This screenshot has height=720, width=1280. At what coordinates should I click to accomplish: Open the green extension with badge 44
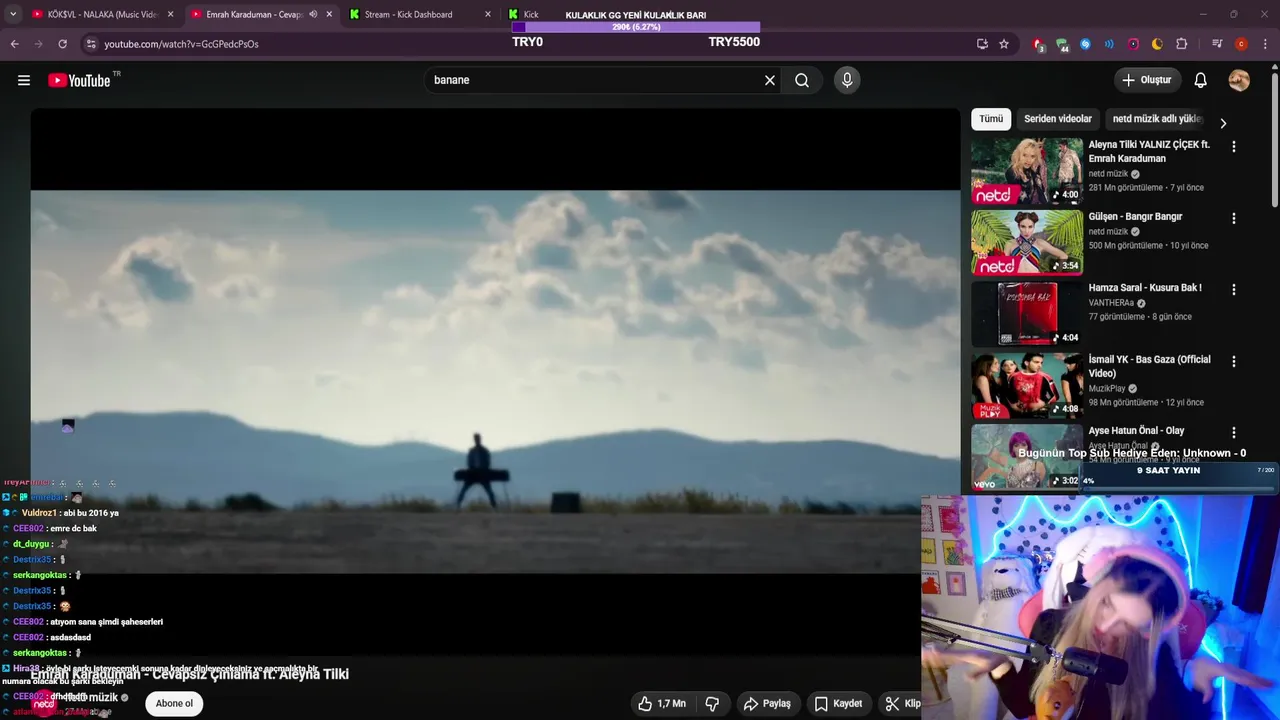(x=1062, y=44)
